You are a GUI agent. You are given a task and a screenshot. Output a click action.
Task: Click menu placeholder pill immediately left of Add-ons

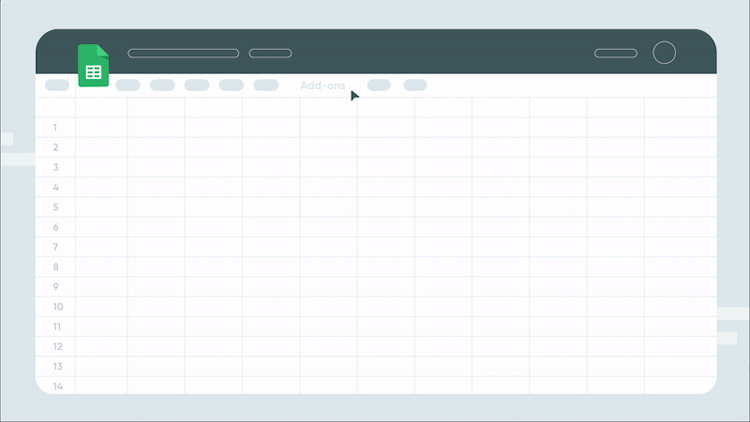point(266,85)
